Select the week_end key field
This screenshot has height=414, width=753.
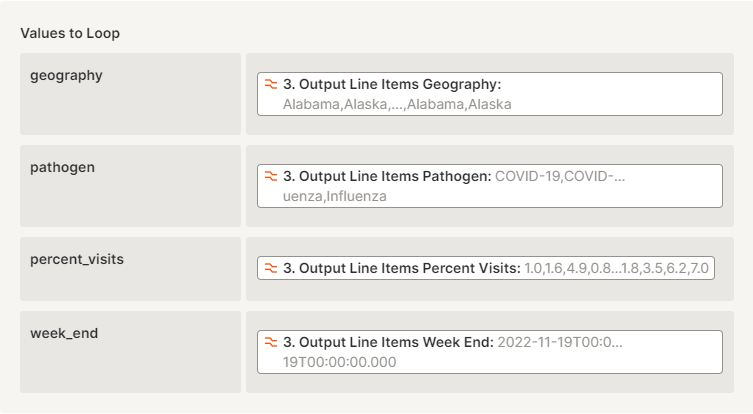click(130, 352)
